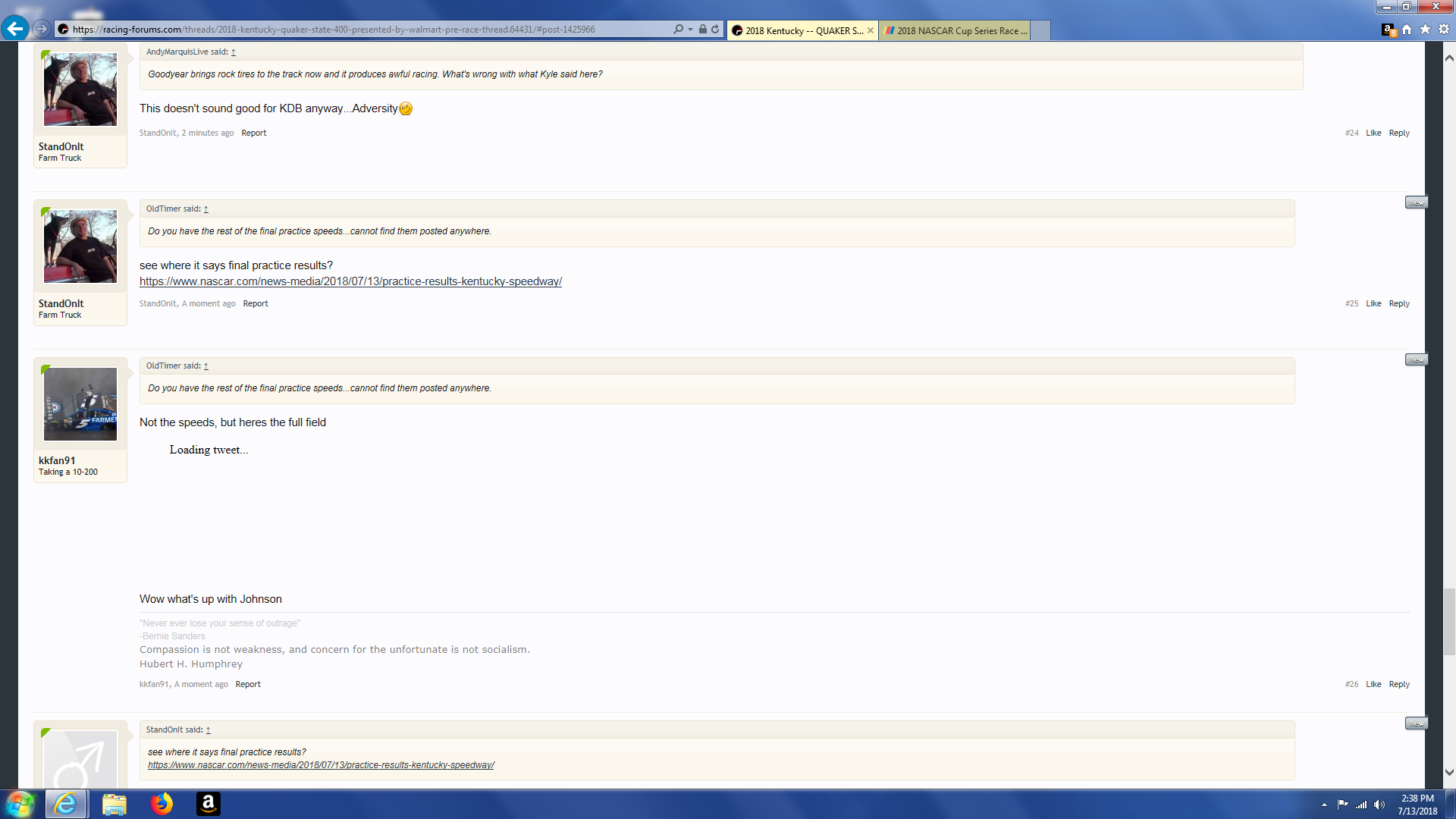Open the browser Tools gear icon
1456x819 pixels.
coord(1444,30)
